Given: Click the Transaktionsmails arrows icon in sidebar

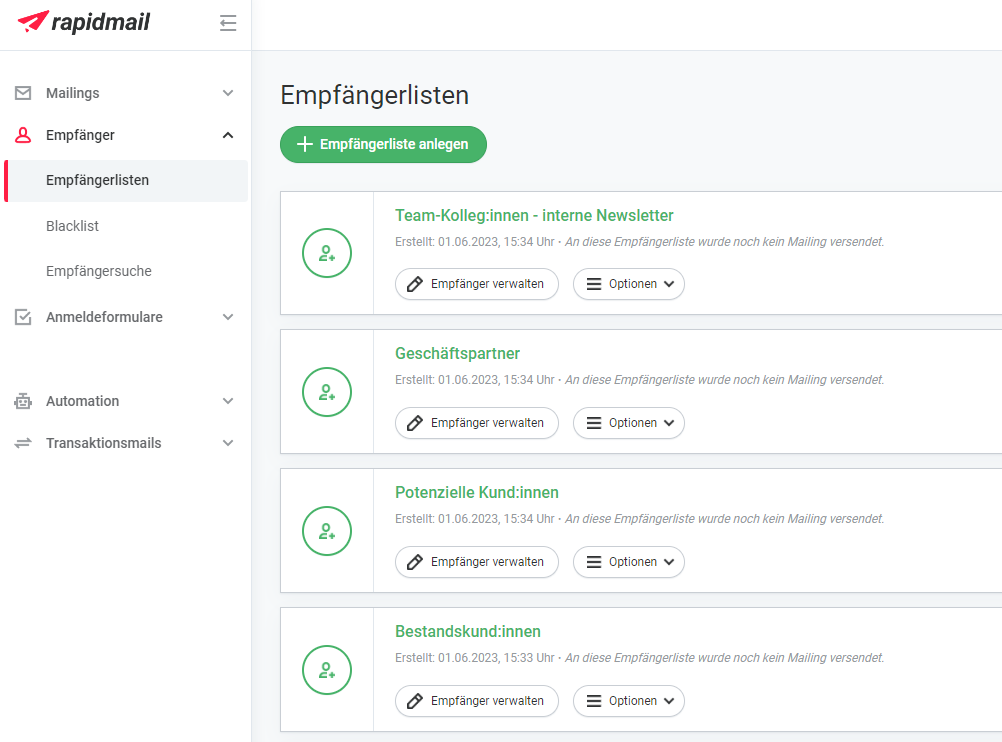Looking at the screenshot, I should (23, 443).
